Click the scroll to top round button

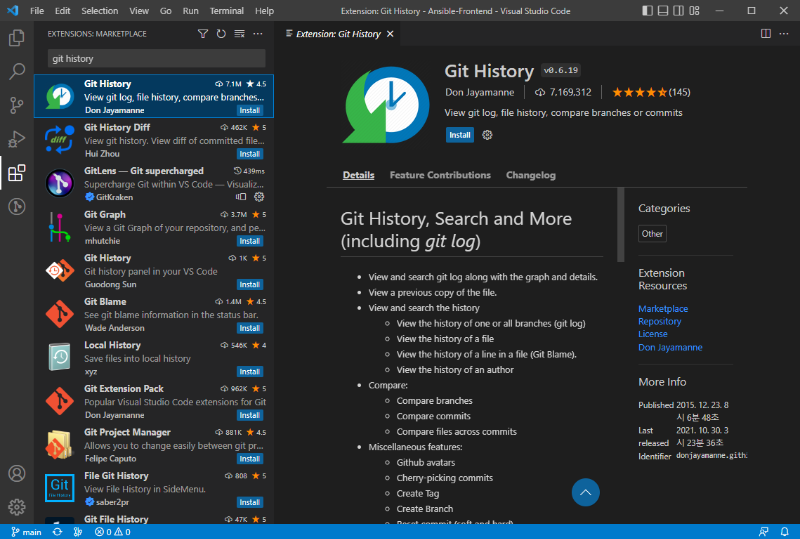pos(585,492)
